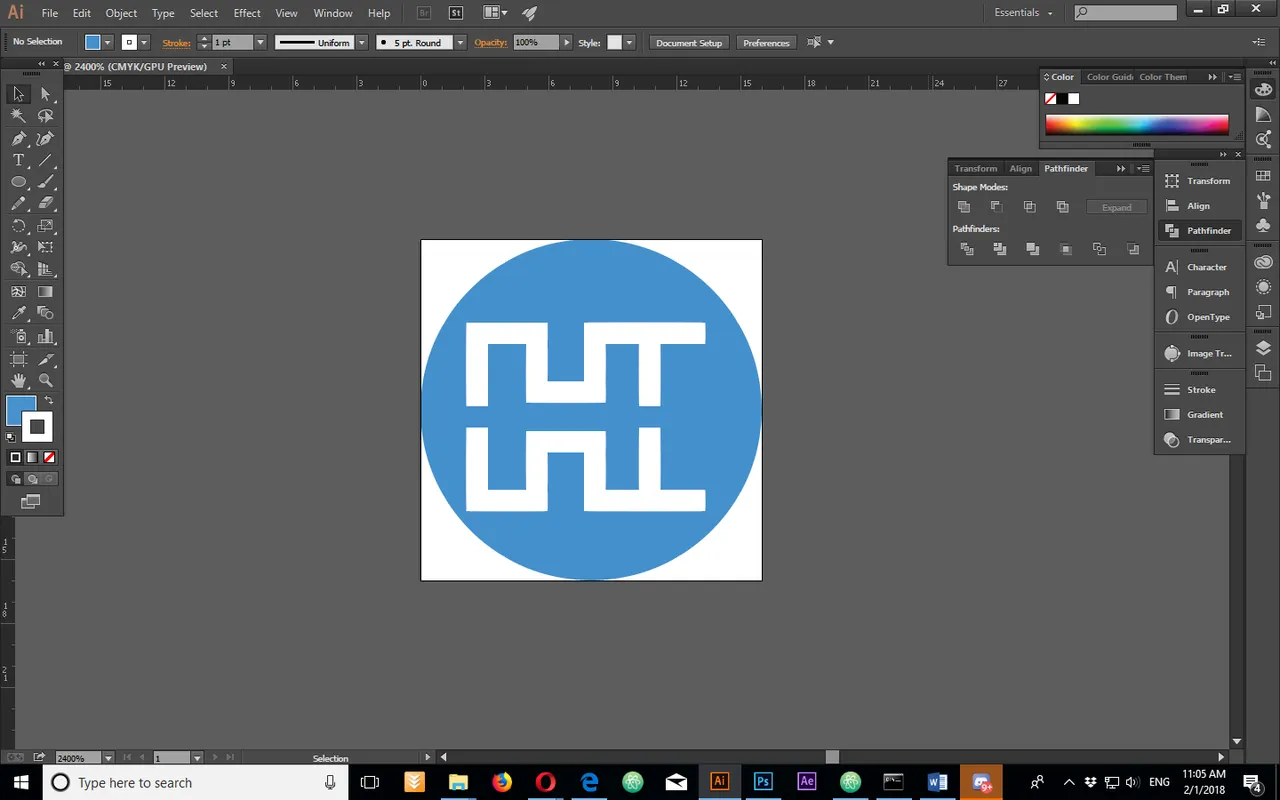Select the Direct Selection tool

[45, 94]
